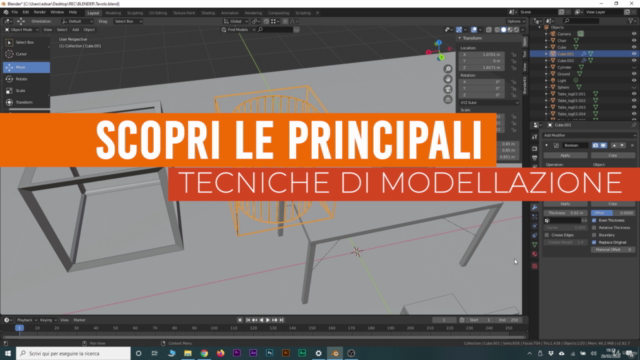Switch to the Modeling workspace tab
This screenshot has height=360, width=640.
(x=113, y=13)
